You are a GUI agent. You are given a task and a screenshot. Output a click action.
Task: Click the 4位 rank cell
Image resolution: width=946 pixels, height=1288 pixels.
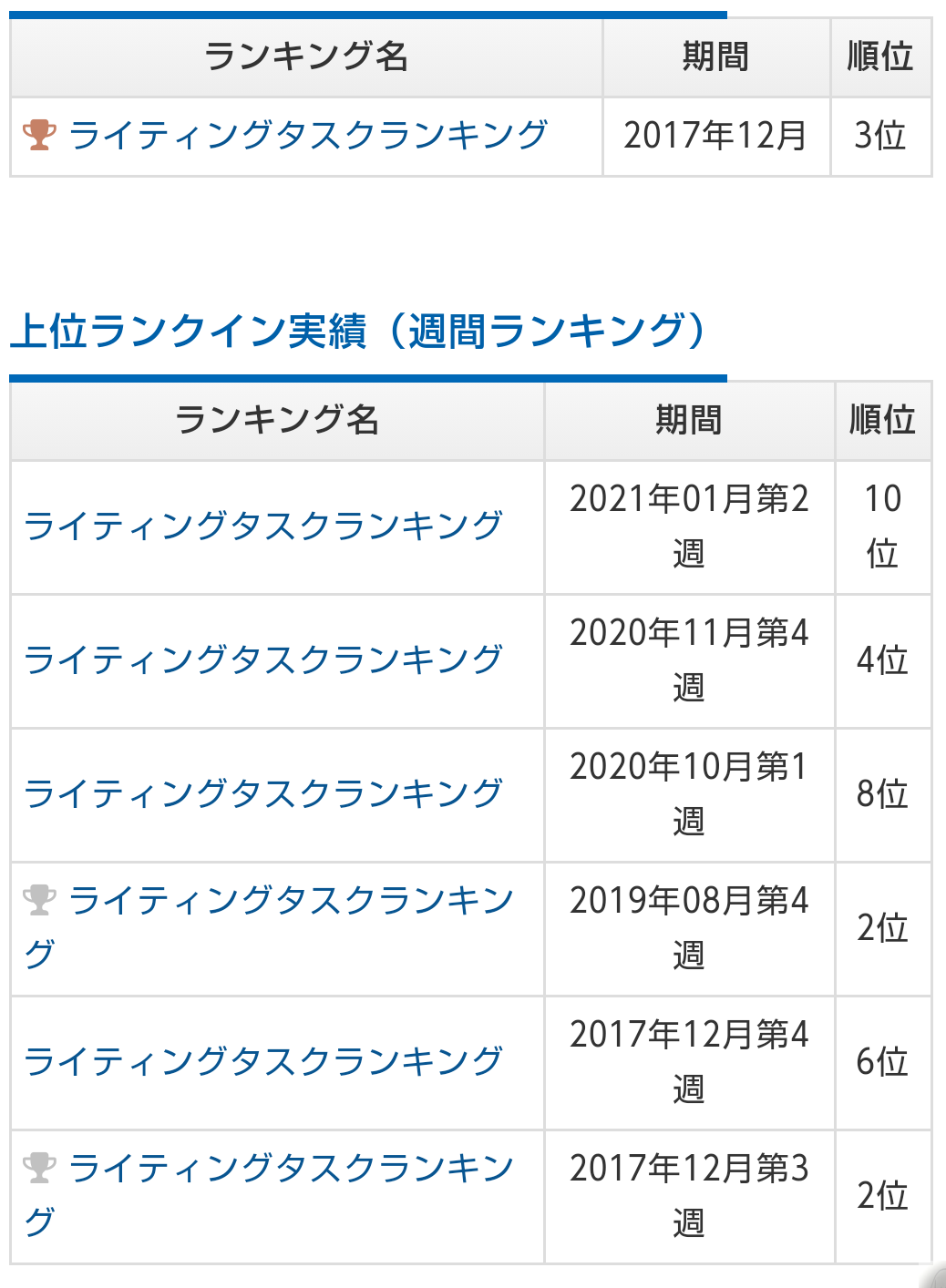click(x=882, y=659)
